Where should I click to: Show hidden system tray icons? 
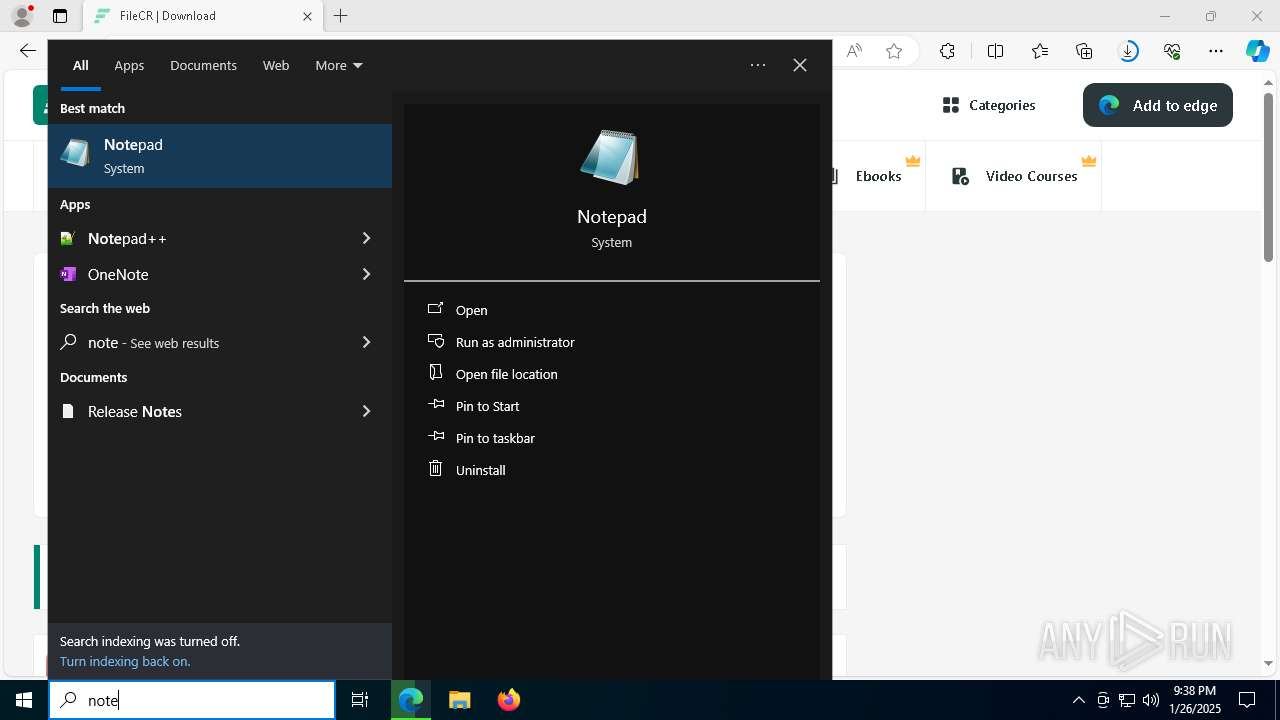pyautogui.click(x=1078, y=700)
